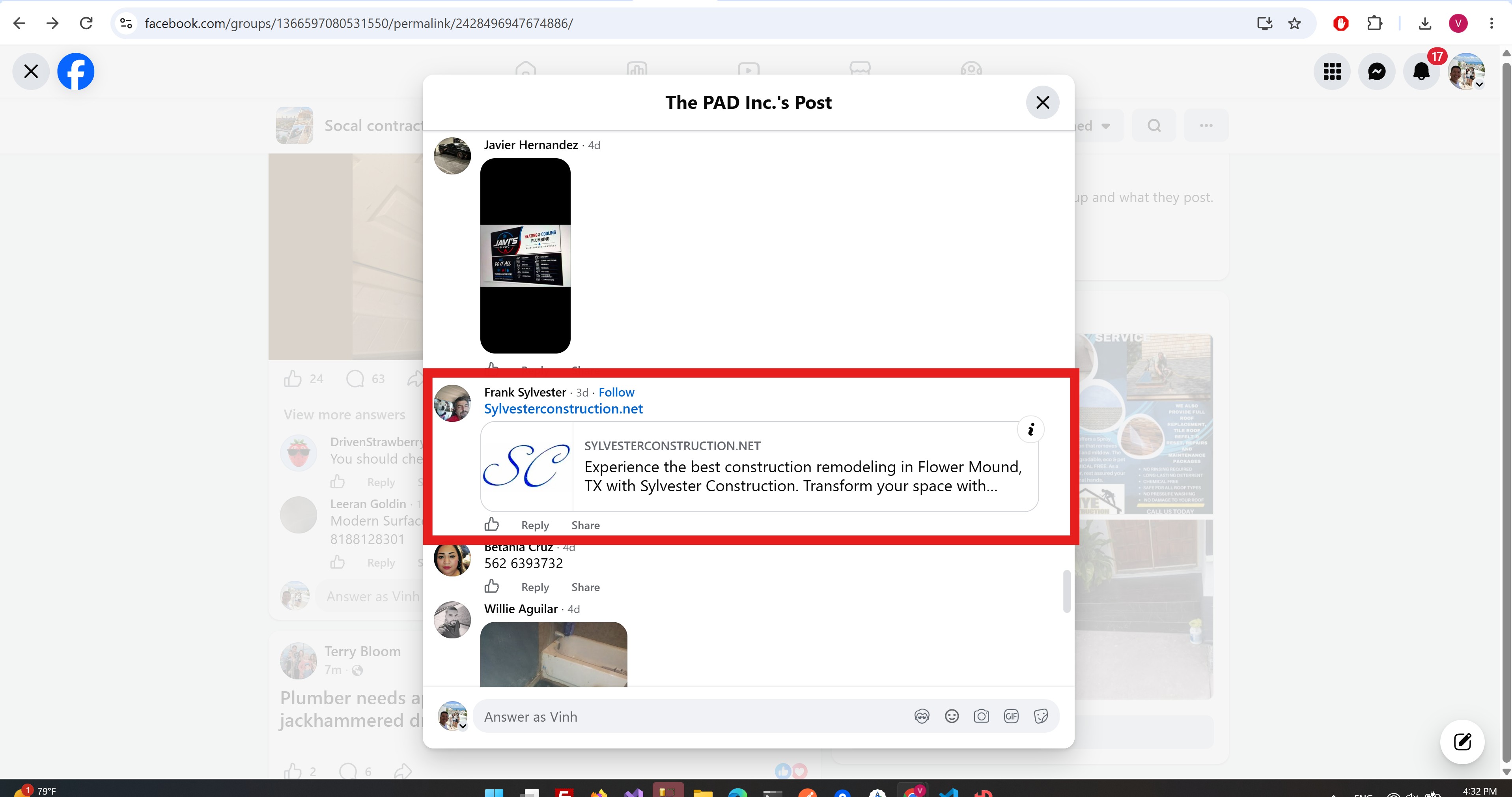Image resolution: width=1512 pixels, height=797 pixels.
Task: Open Facebook notifications bell
Action: pos(1421,71)
